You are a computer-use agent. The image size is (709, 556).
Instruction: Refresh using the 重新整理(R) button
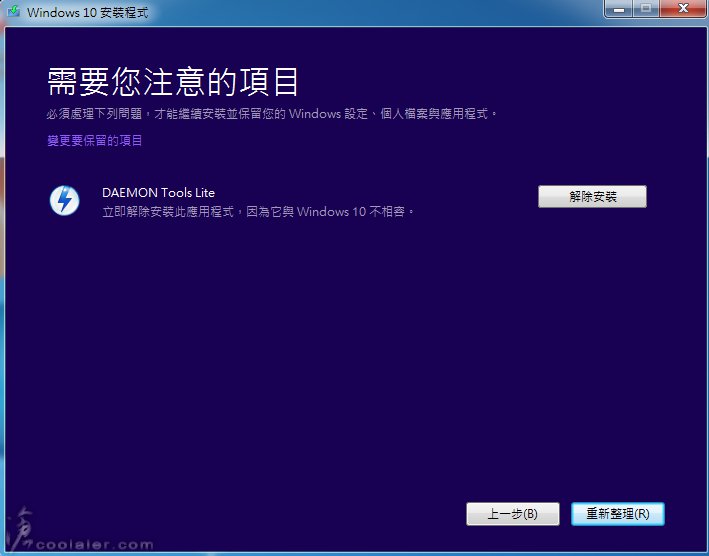[618, 514]
